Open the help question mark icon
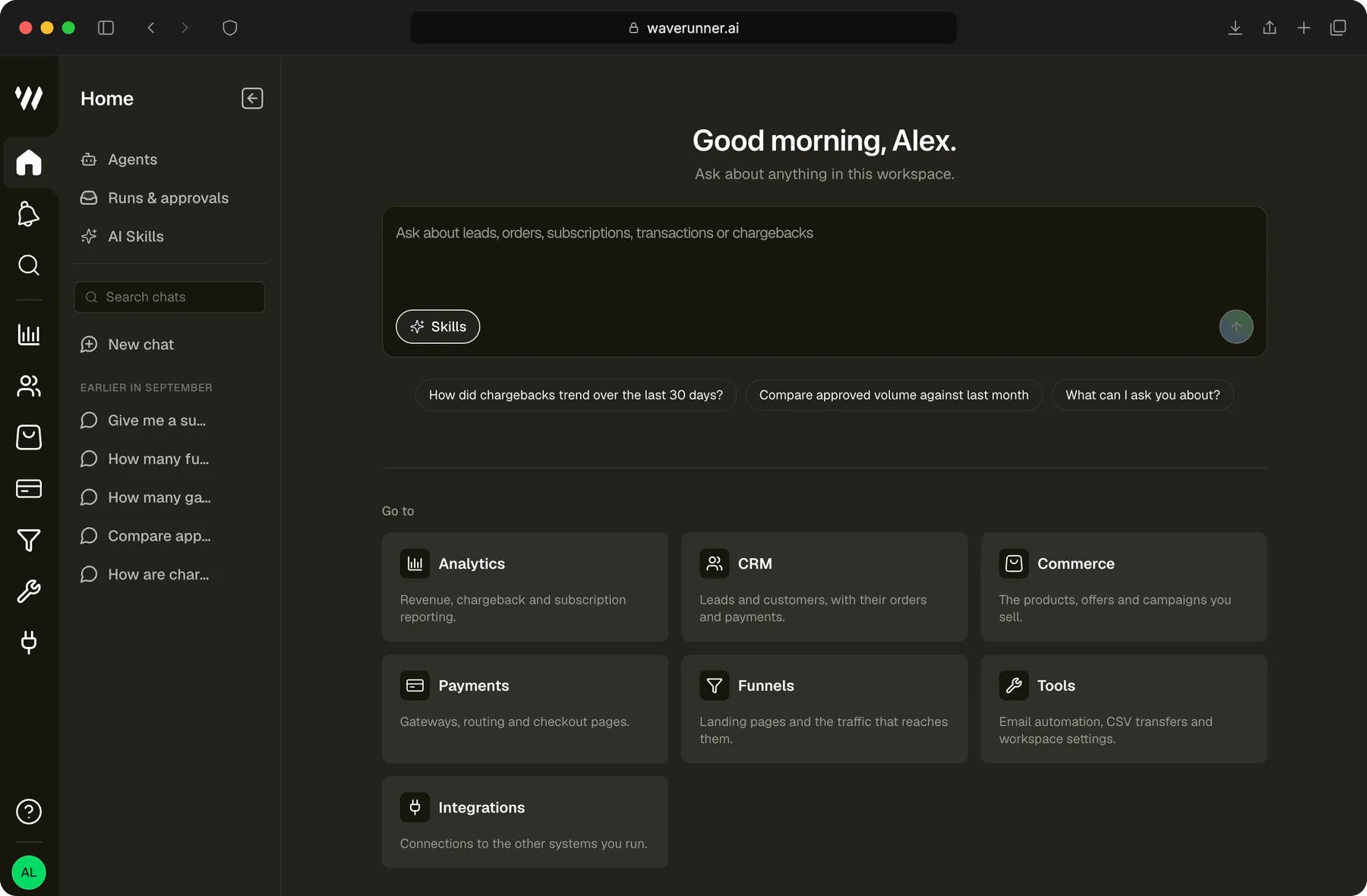Screen dimensions: 1367x896 (29, 812)
